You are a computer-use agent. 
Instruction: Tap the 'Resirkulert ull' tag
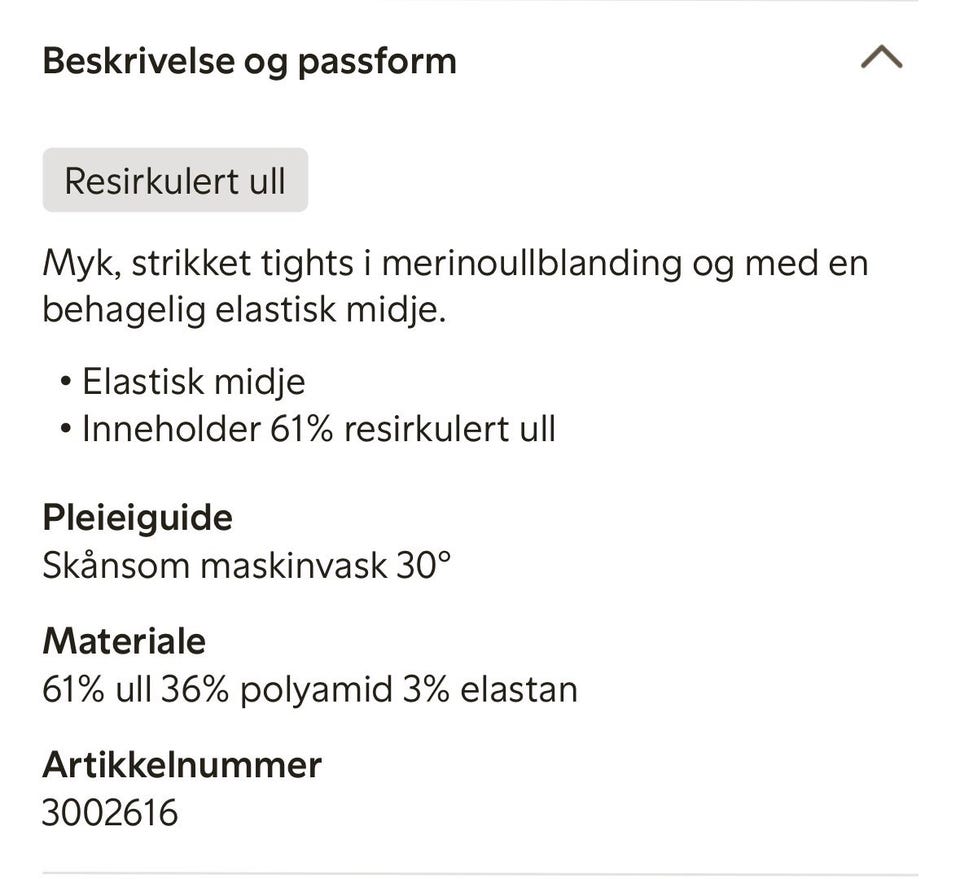point(175,181)
